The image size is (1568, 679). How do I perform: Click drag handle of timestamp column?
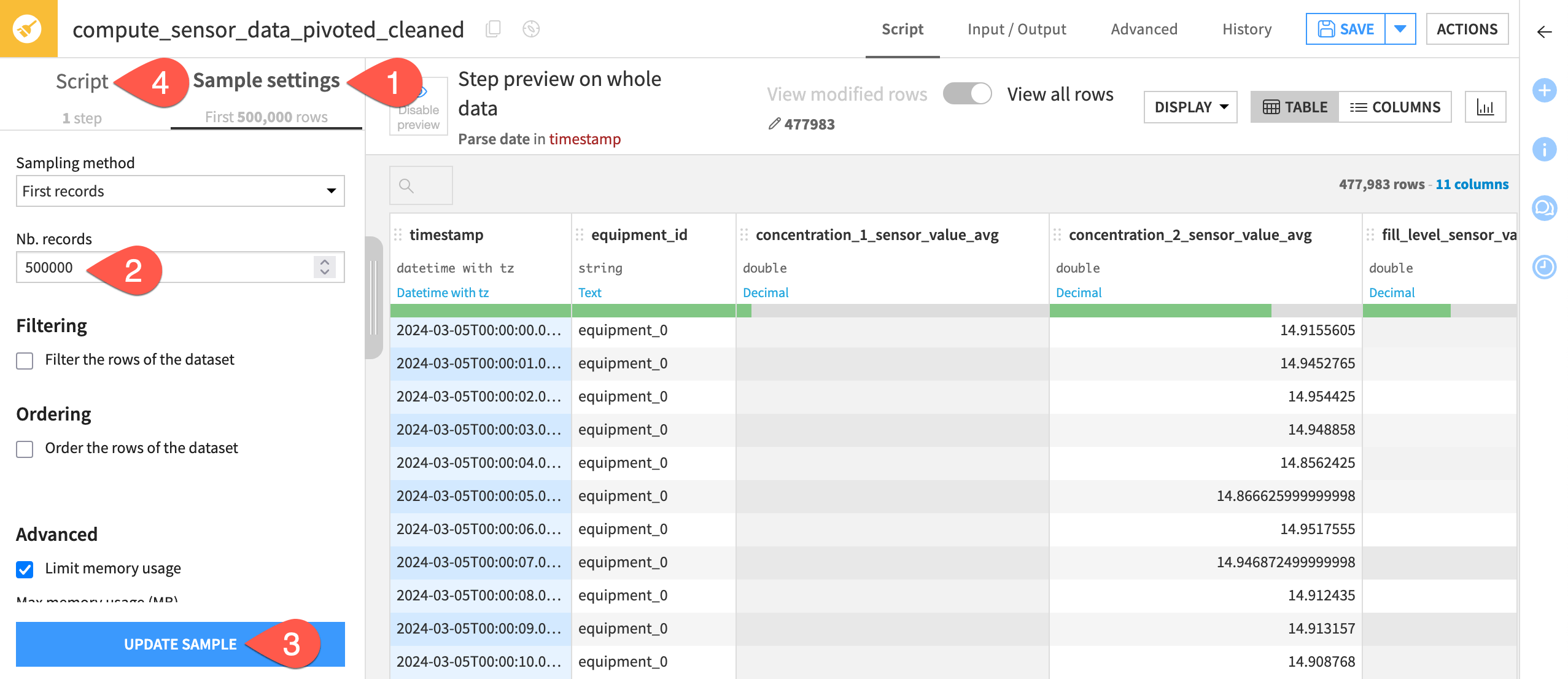398,235
